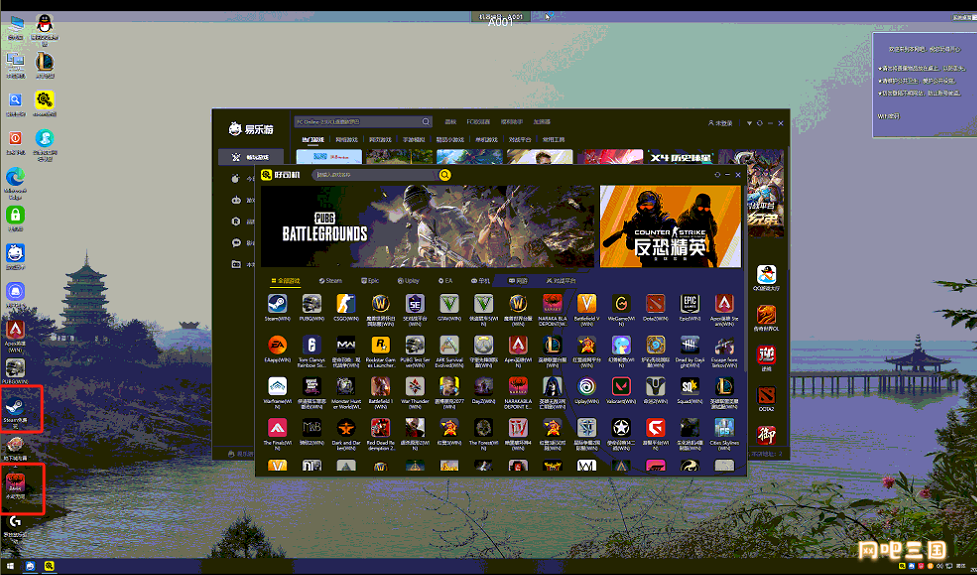This screenshot has width=977, height=575.
Task: Click the yellow search button in front launcher
Action: point(445,175)
